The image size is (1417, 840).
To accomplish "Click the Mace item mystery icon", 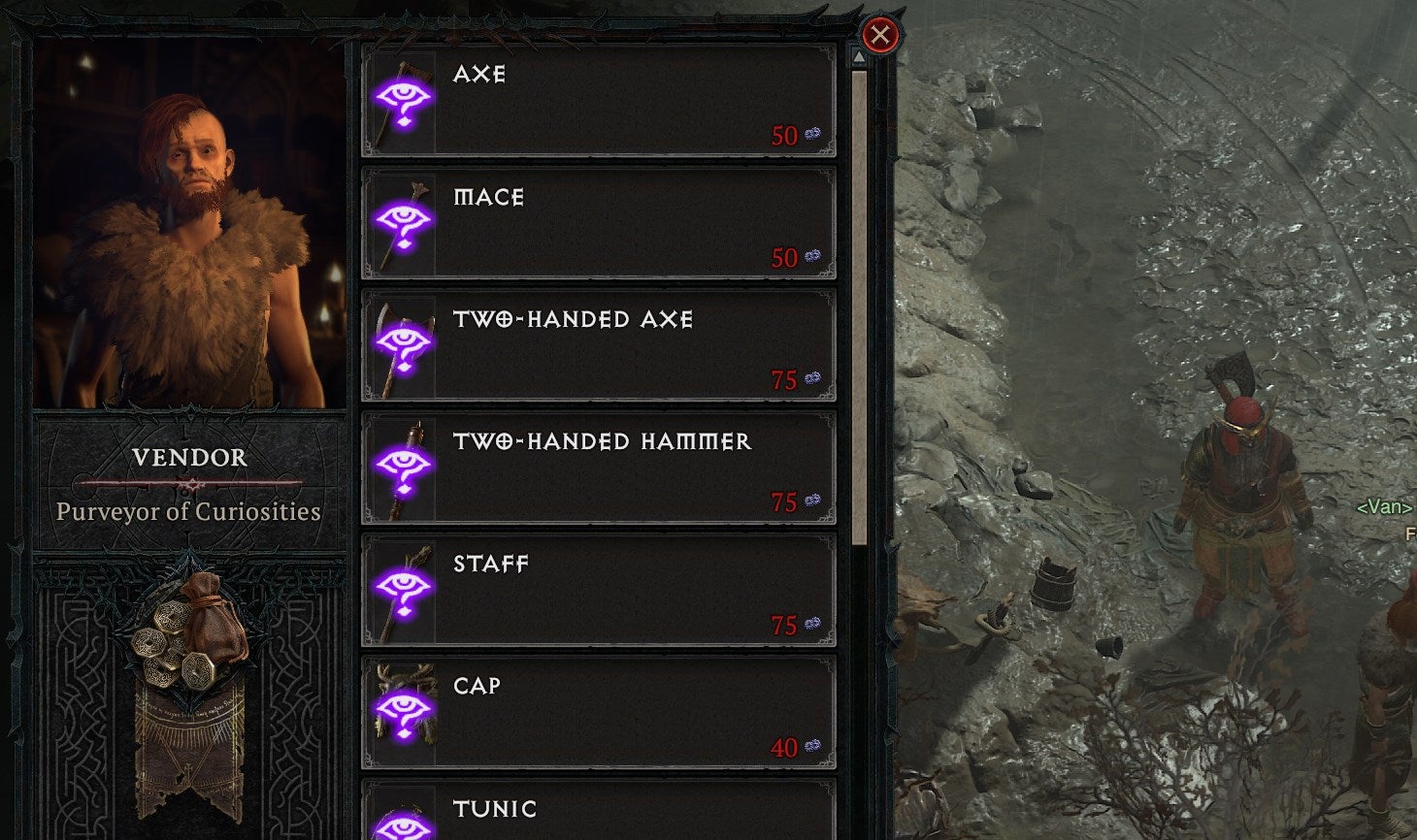I will coord(403,223).
